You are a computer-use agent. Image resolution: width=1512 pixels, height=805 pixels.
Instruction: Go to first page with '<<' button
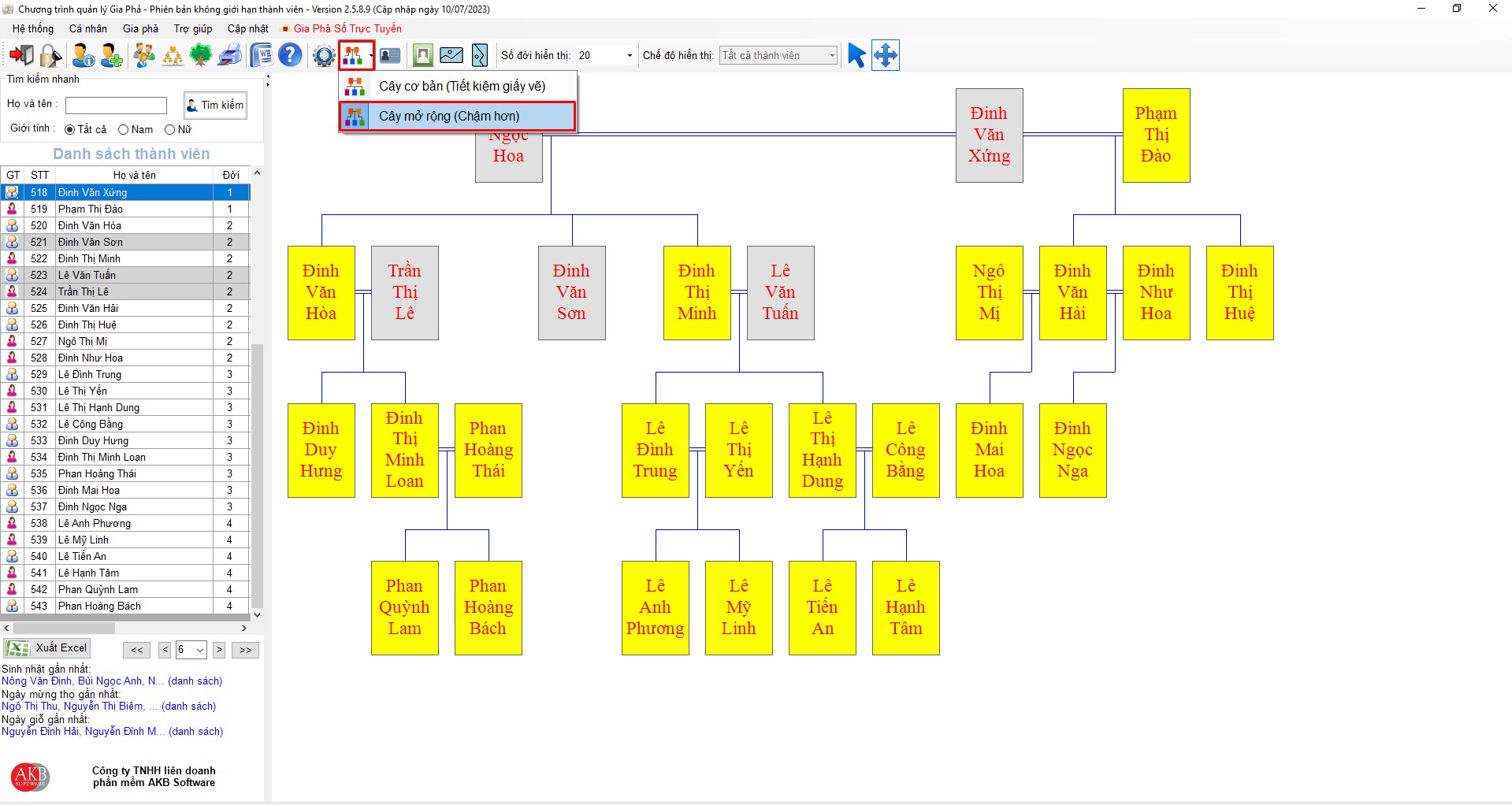tap(137, 650)
